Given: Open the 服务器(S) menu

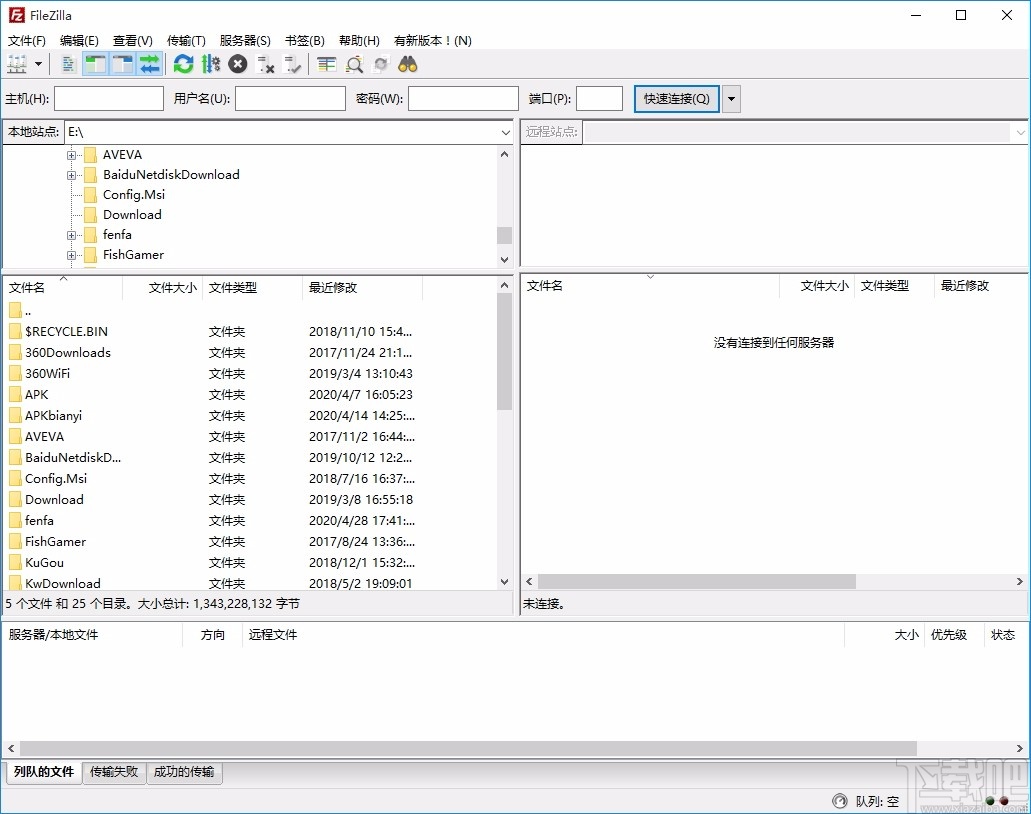Looking at the screenshot, I should click(x=243, y=40).
